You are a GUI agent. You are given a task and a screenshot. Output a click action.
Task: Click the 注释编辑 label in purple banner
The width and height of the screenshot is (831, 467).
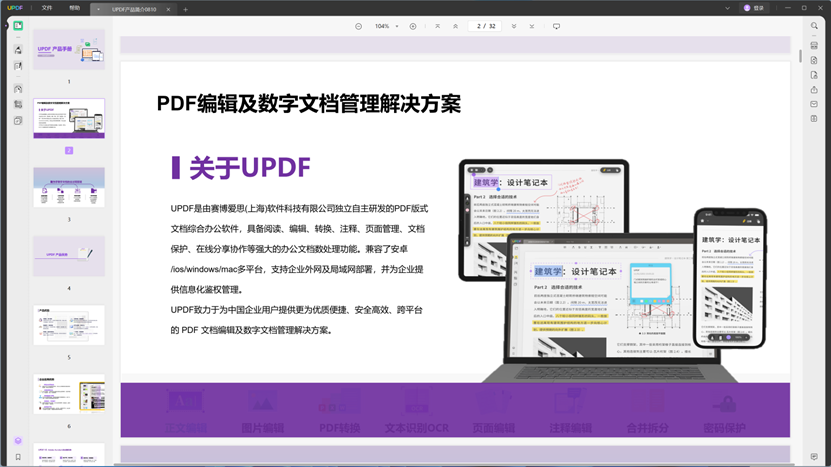click(570, 428)
